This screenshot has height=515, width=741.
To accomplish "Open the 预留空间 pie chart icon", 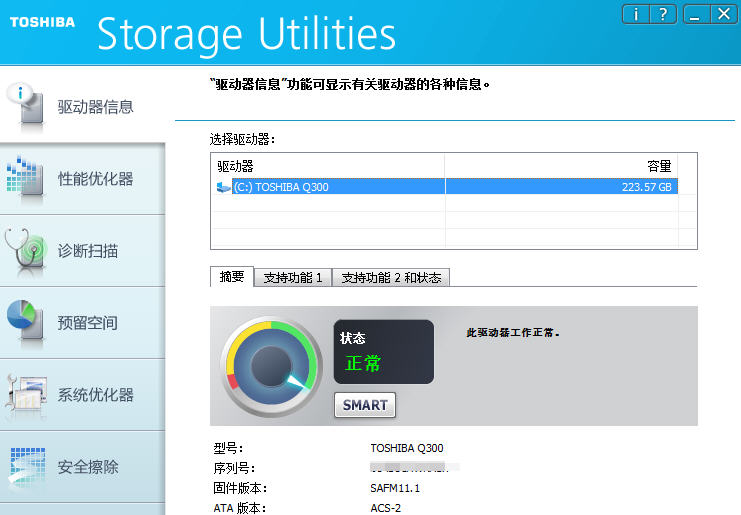I will click(x=26, y=321).
